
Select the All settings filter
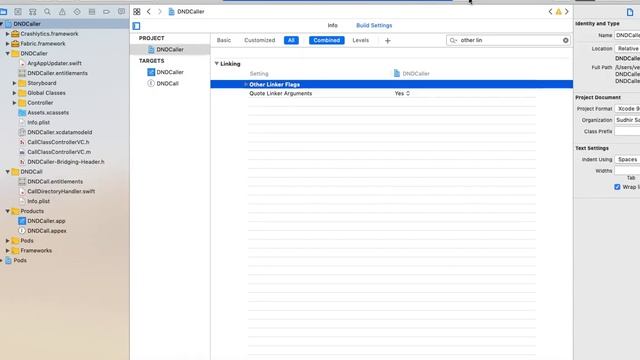pyautogui.click(x=291, y=40)
